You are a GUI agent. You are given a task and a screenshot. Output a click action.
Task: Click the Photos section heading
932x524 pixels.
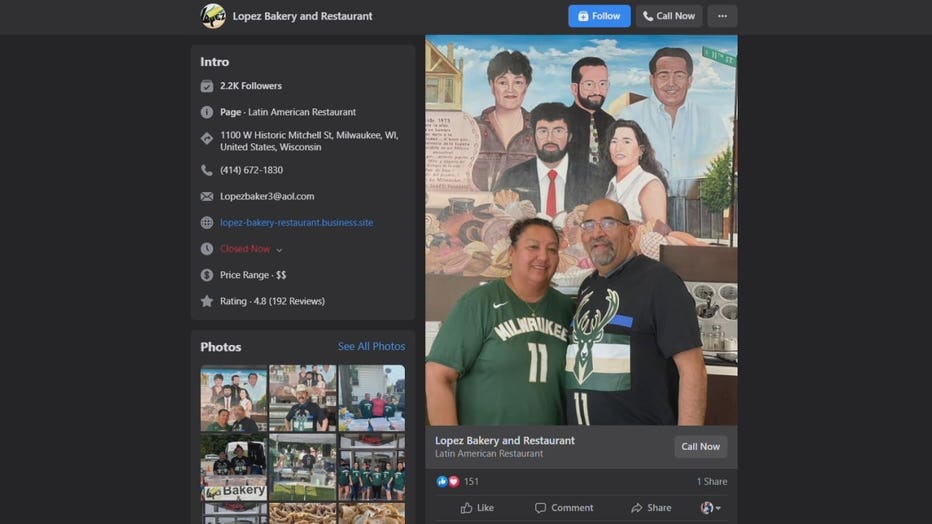(221, 347)
